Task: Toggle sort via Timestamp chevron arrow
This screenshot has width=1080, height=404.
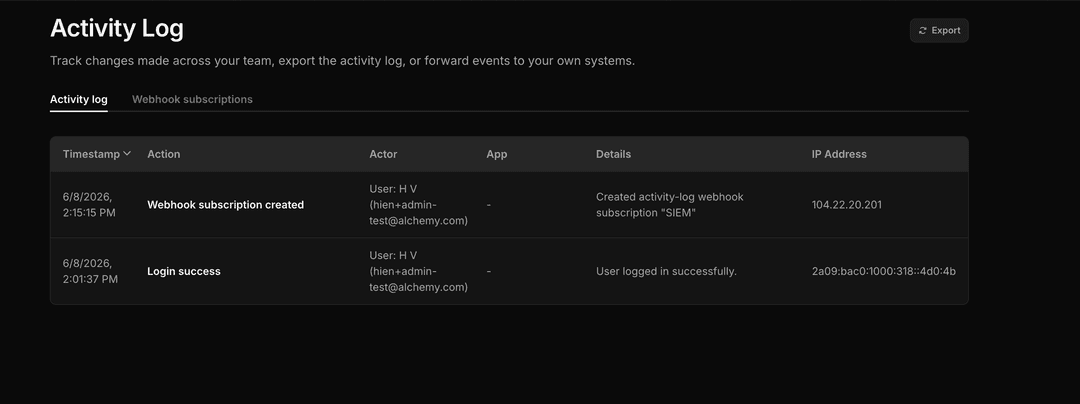Action: pyautogui.click(x=127, y=153)
